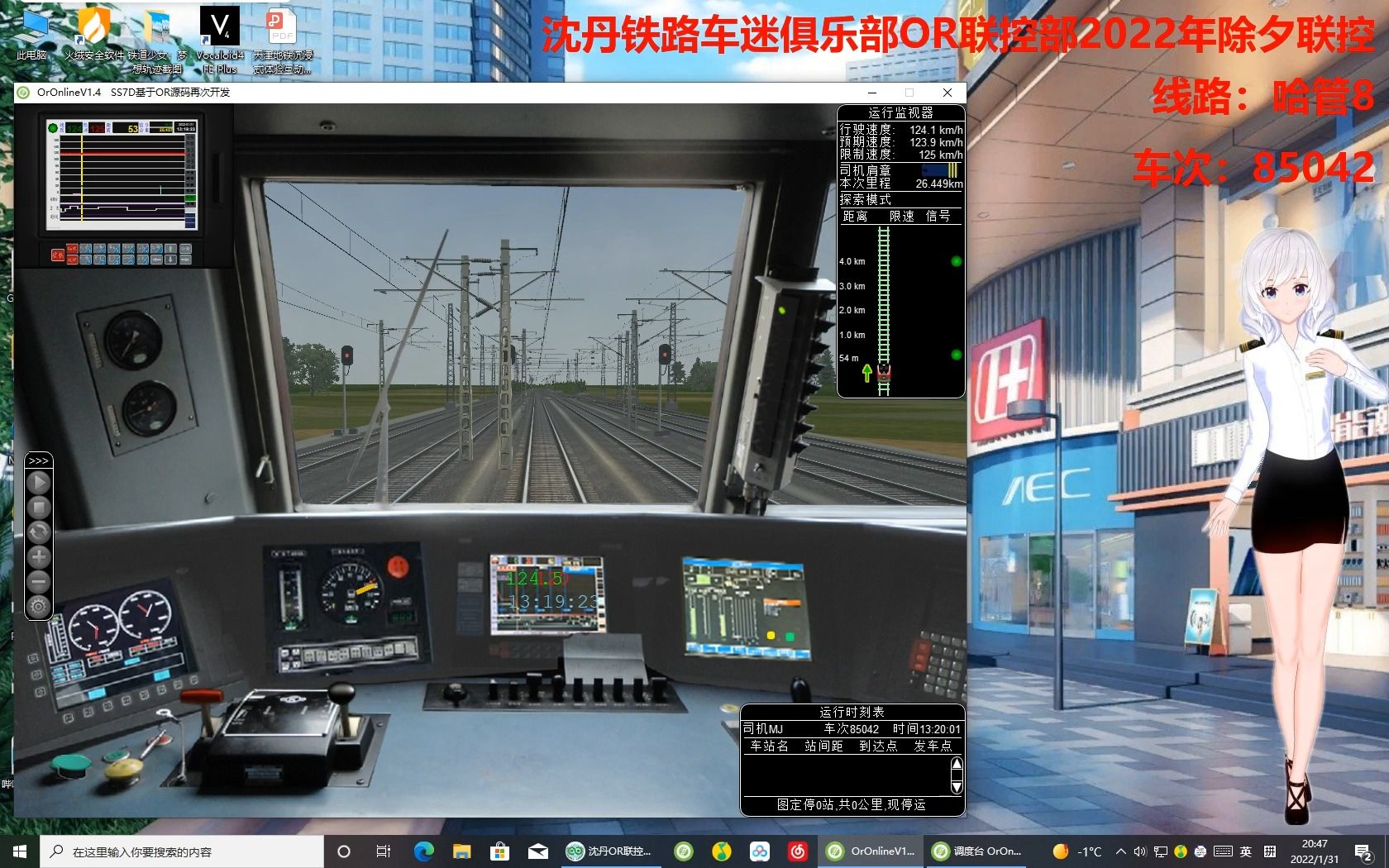Zoom in using the plus tool

tap(38, 557)
